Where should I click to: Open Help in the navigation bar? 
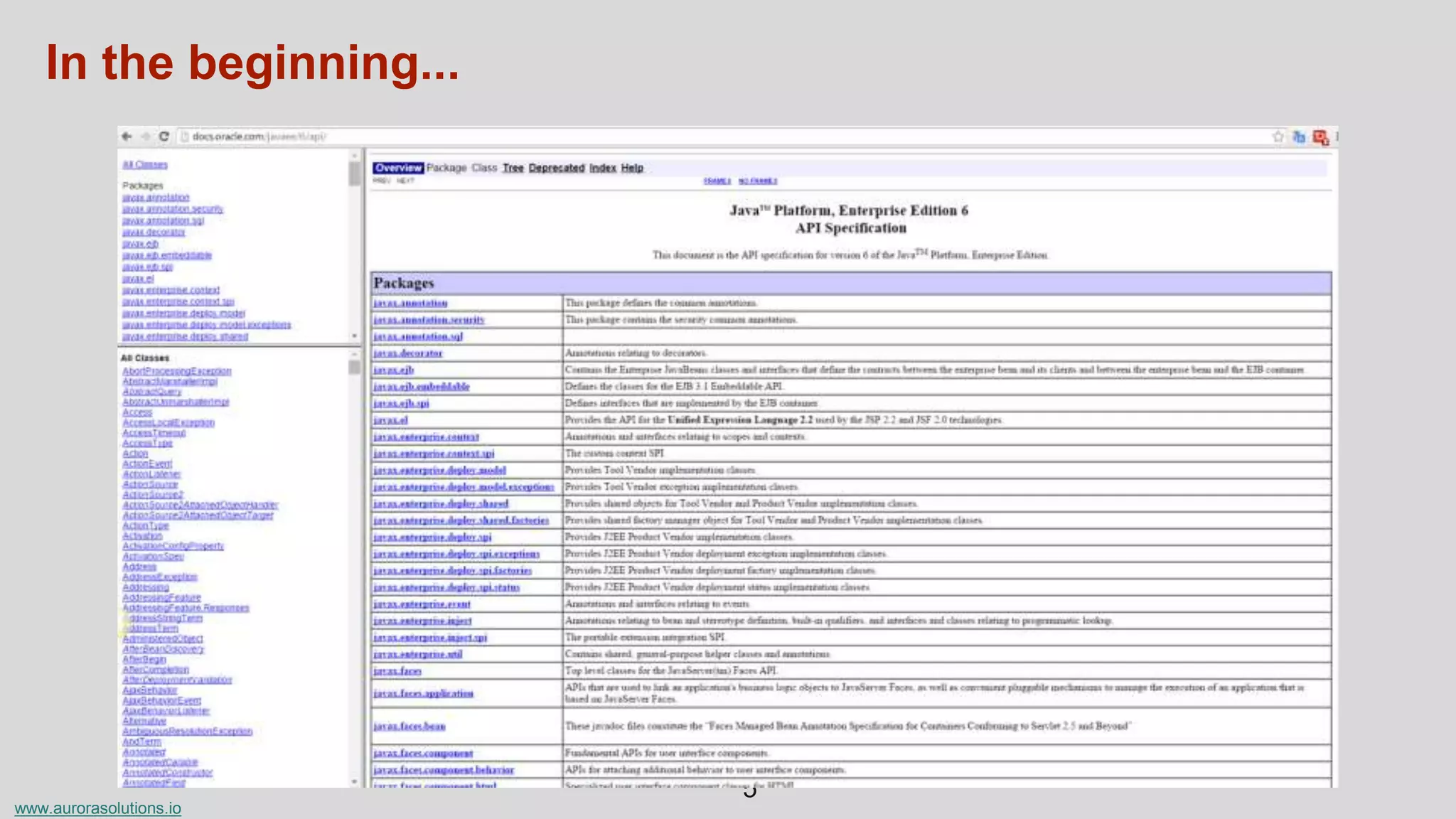click(x=632, y=168)
